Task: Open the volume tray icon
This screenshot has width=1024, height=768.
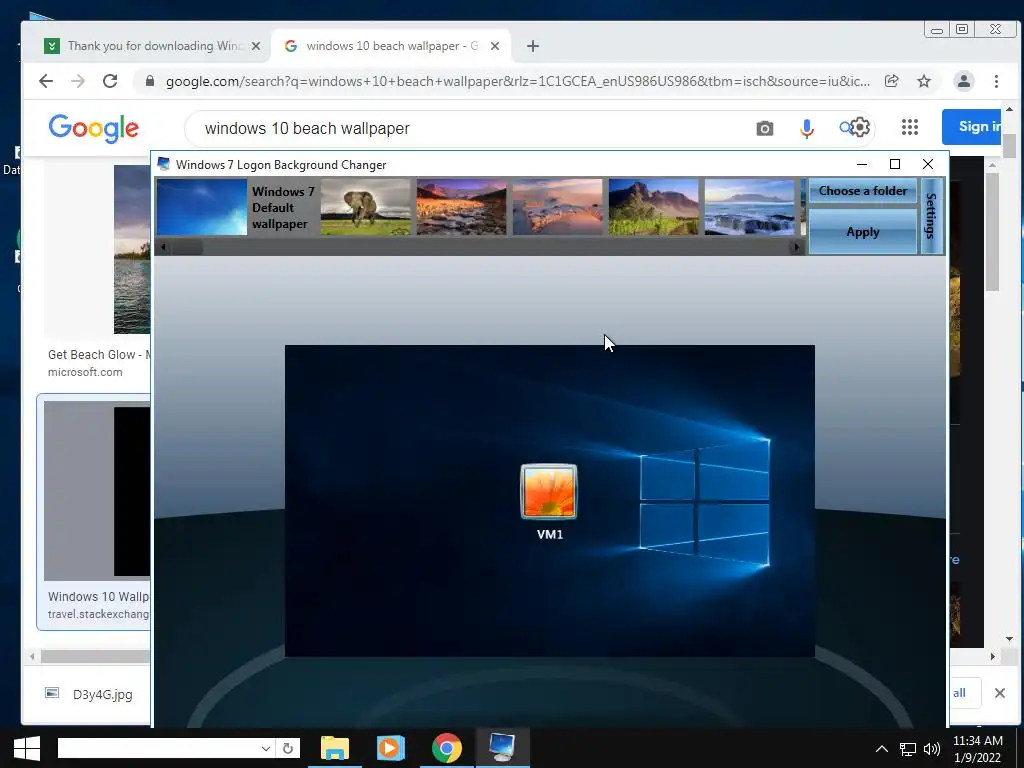Action: pyautogui.click(x=932, y=749)
